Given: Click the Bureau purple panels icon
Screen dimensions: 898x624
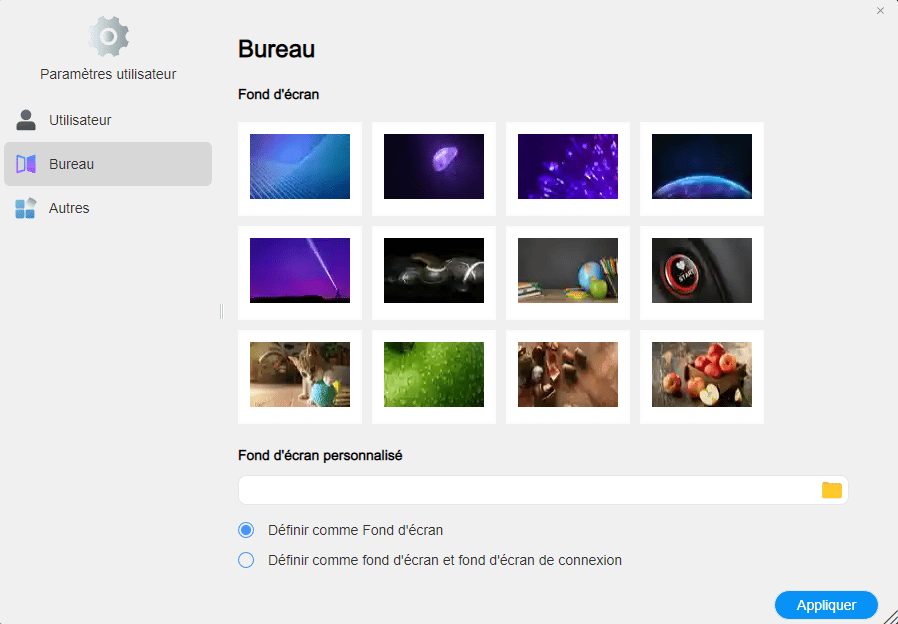Looking at the screenshot, I should pyautogui.click(x=26, y=164).
